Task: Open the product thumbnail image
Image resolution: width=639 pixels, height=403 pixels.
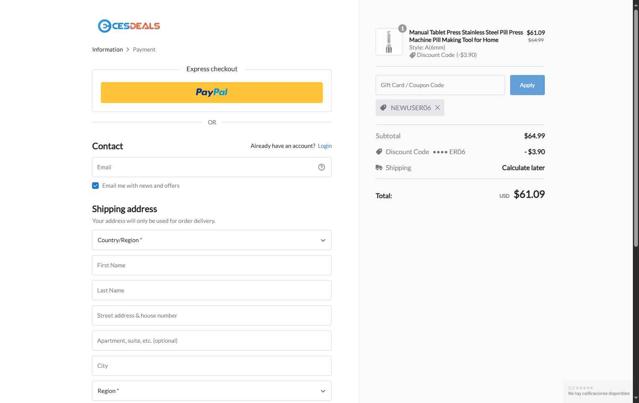Action: pos(388,42)
